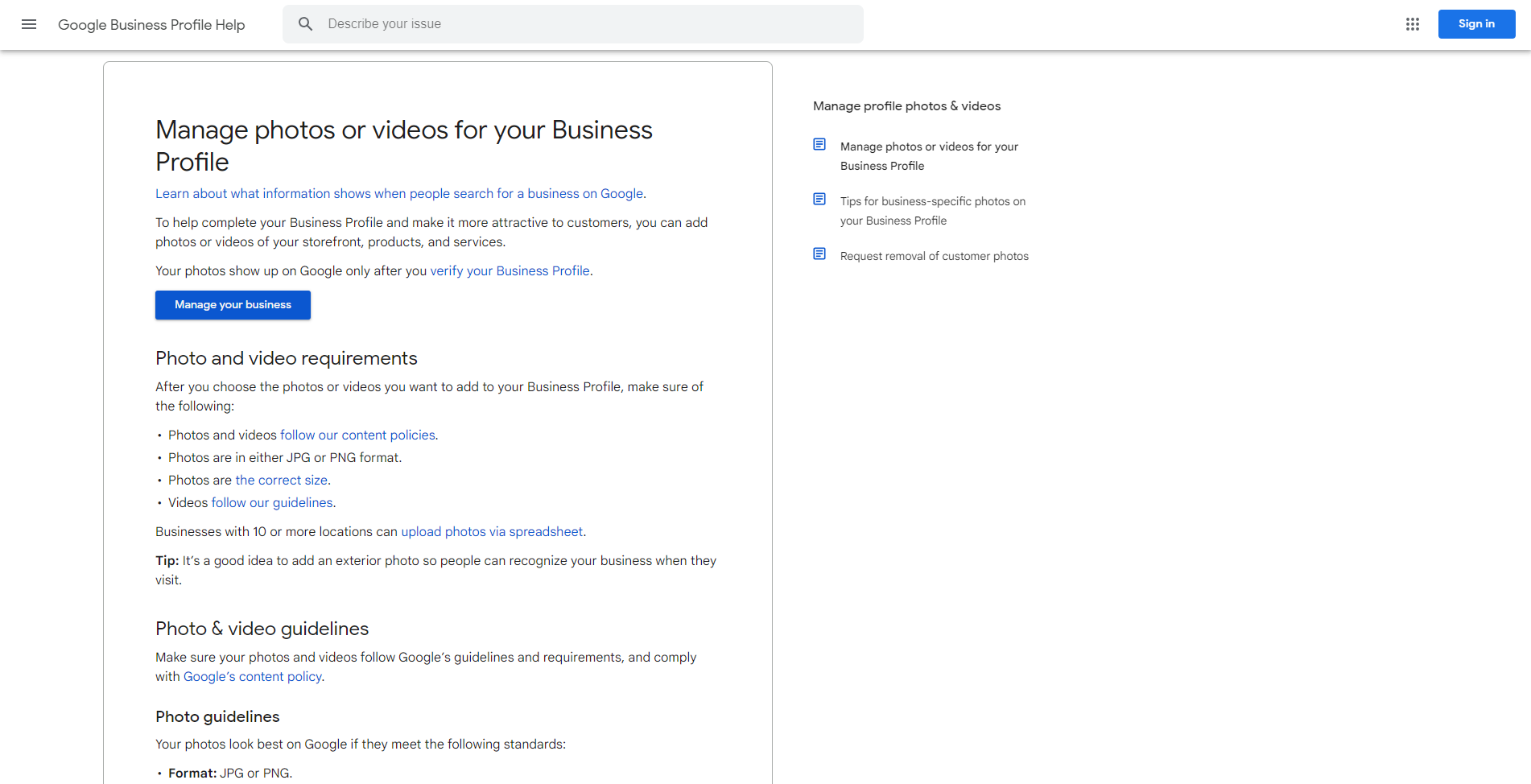
Task: Click the Manage your business button
Action: [x=233, y=305]
